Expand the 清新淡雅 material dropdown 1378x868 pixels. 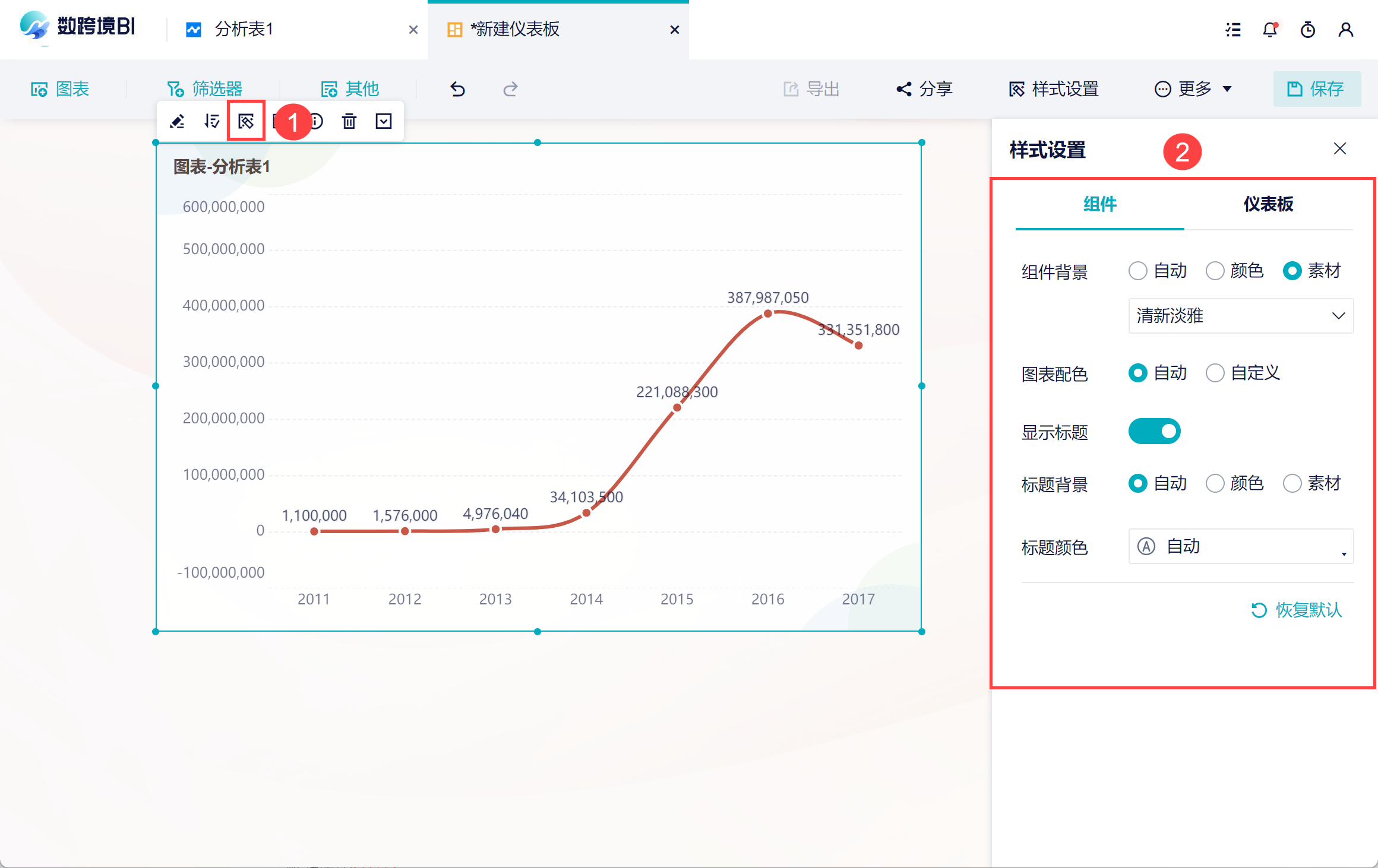point(1240,316)
